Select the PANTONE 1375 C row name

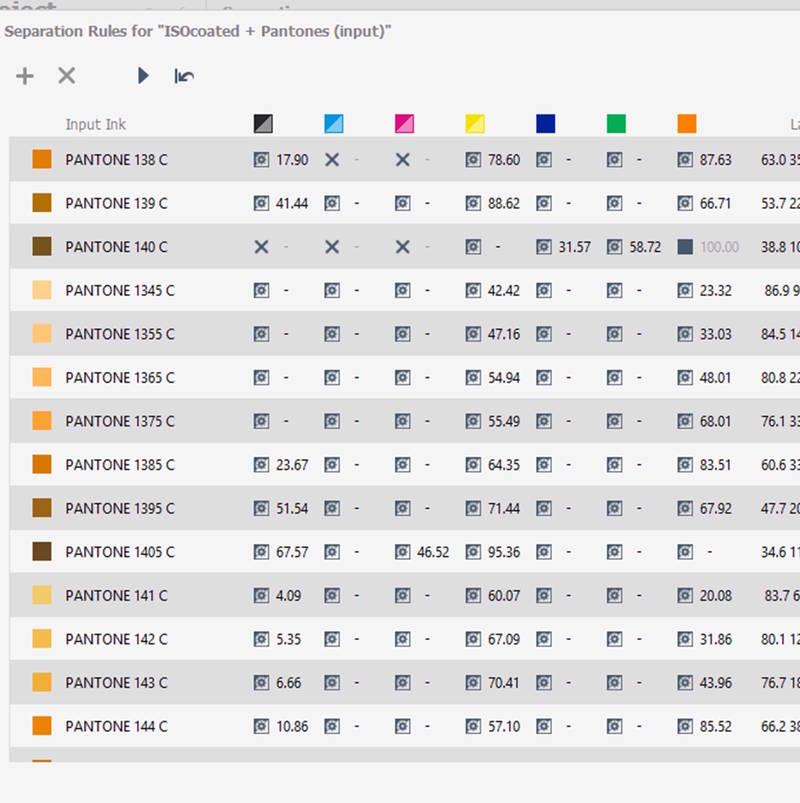120,421
